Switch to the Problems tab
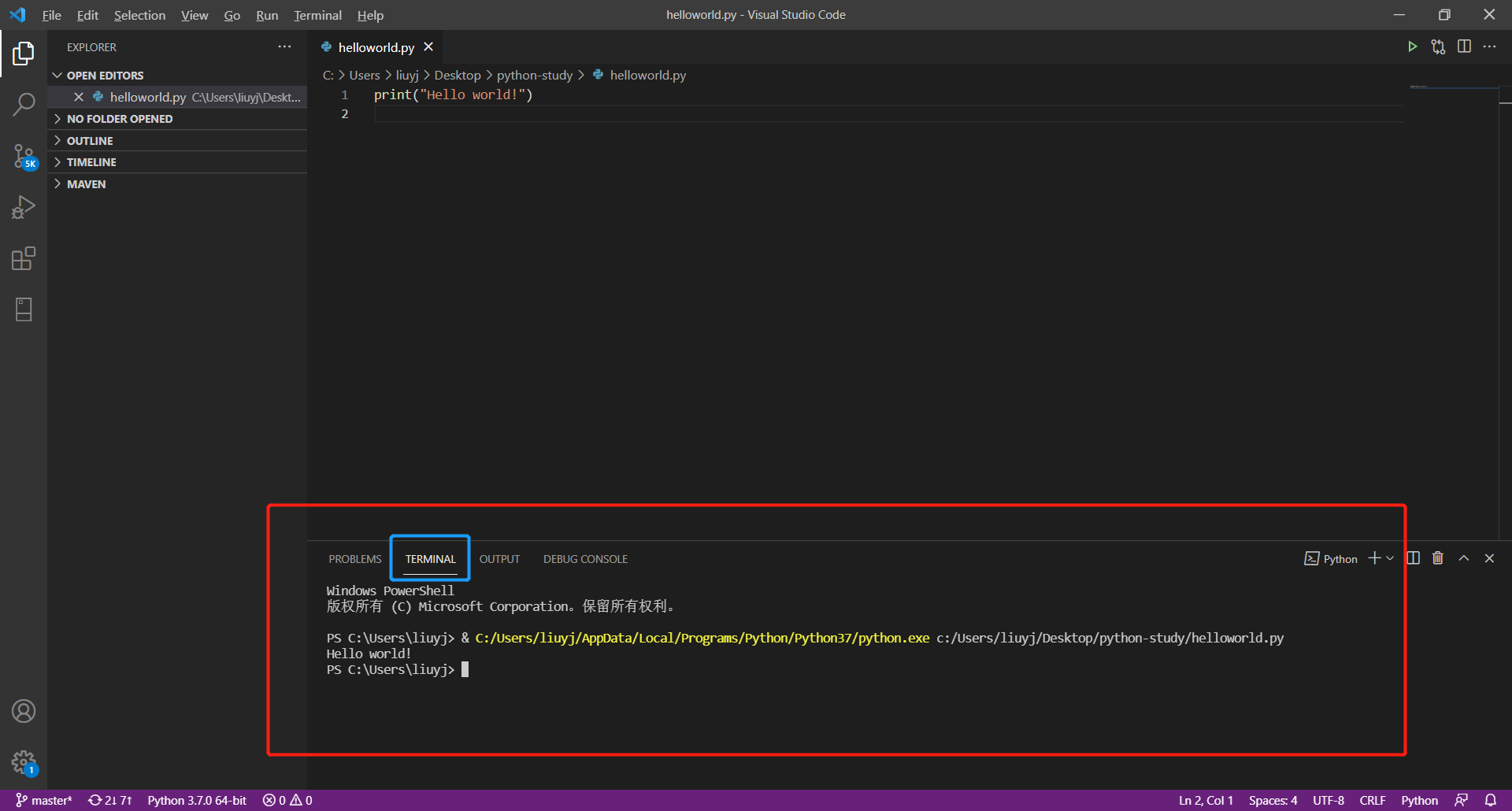 point(355,559)
